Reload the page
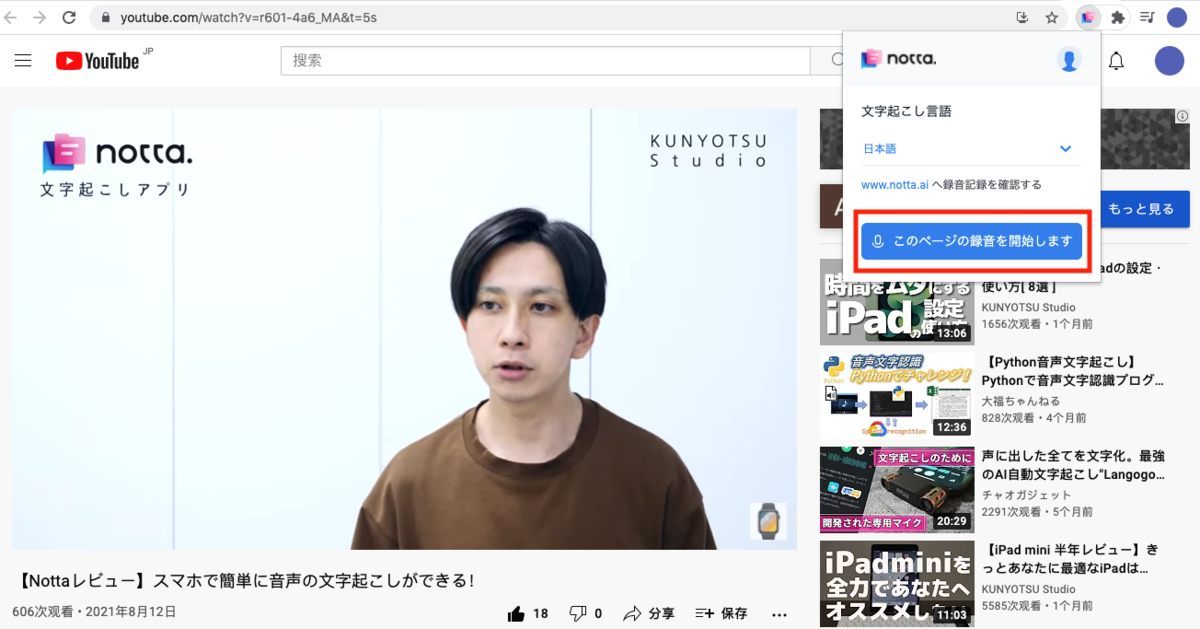The height and width of the screenshot is (629, 1200). tap(69, 17)
